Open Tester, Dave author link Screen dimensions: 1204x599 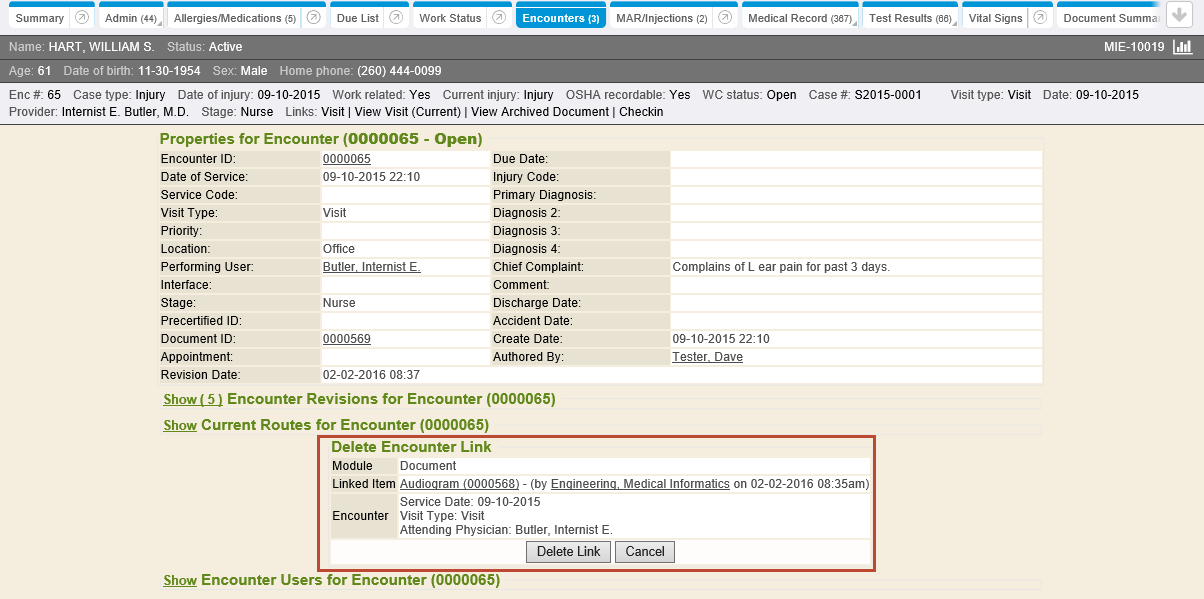tap(707, 357)
